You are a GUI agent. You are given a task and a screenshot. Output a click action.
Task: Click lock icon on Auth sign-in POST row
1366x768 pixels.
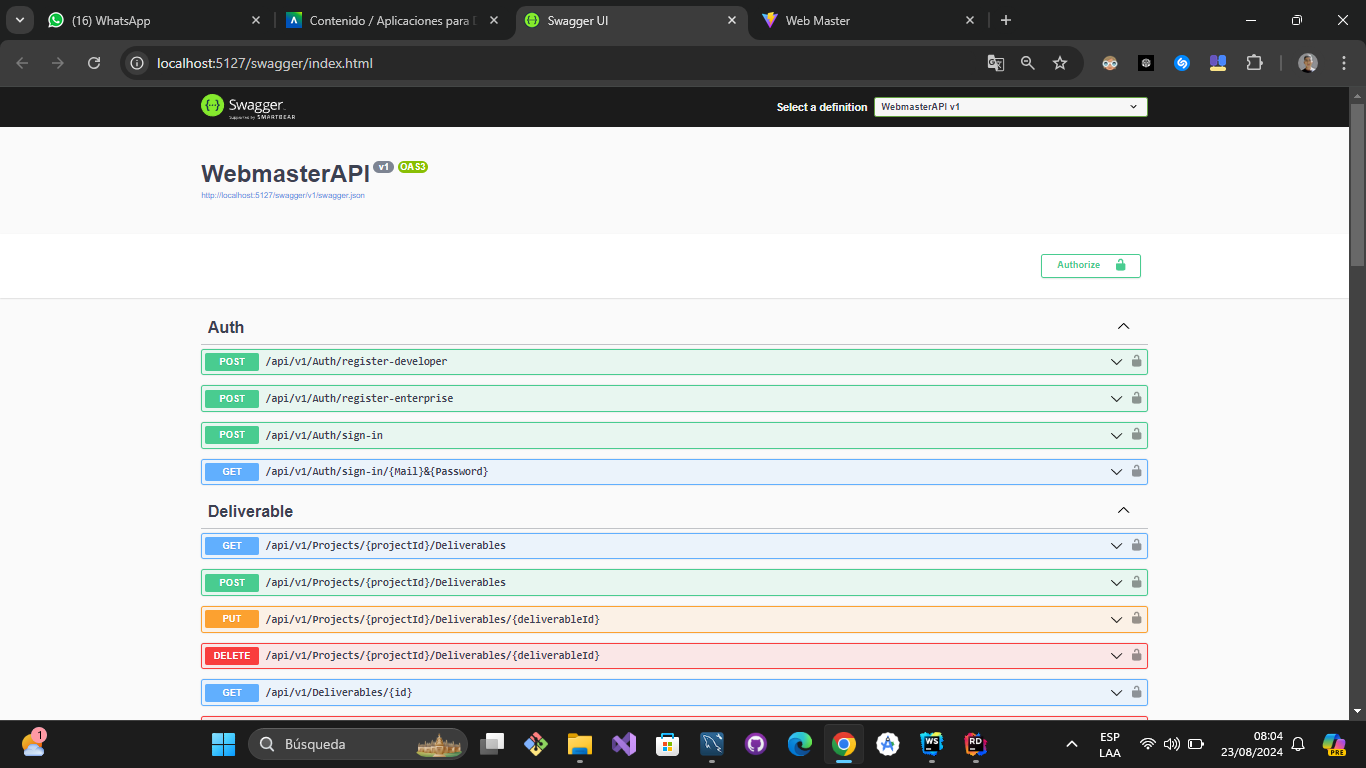tap(1136, 435)
